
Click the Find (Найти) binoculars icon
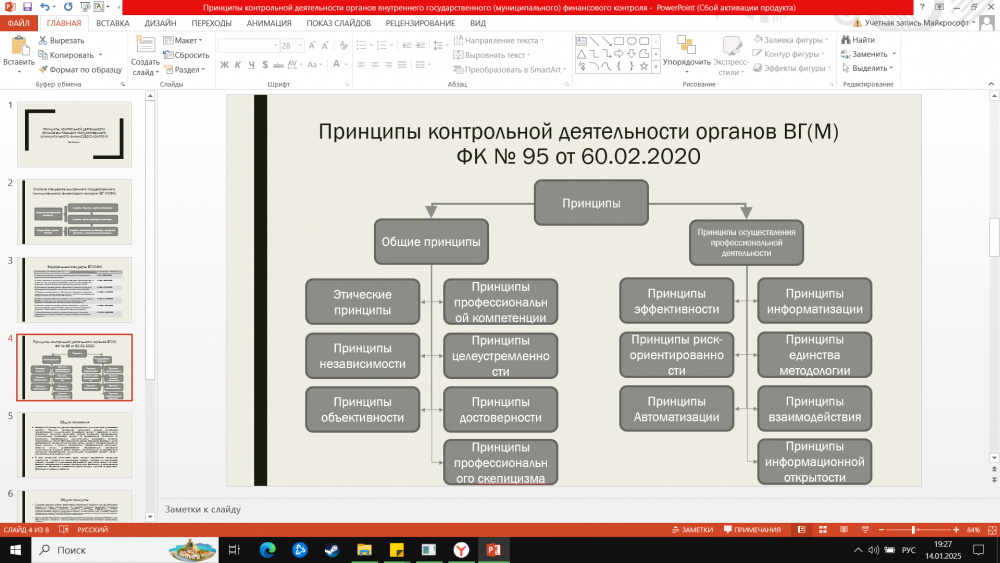[845, 40]
